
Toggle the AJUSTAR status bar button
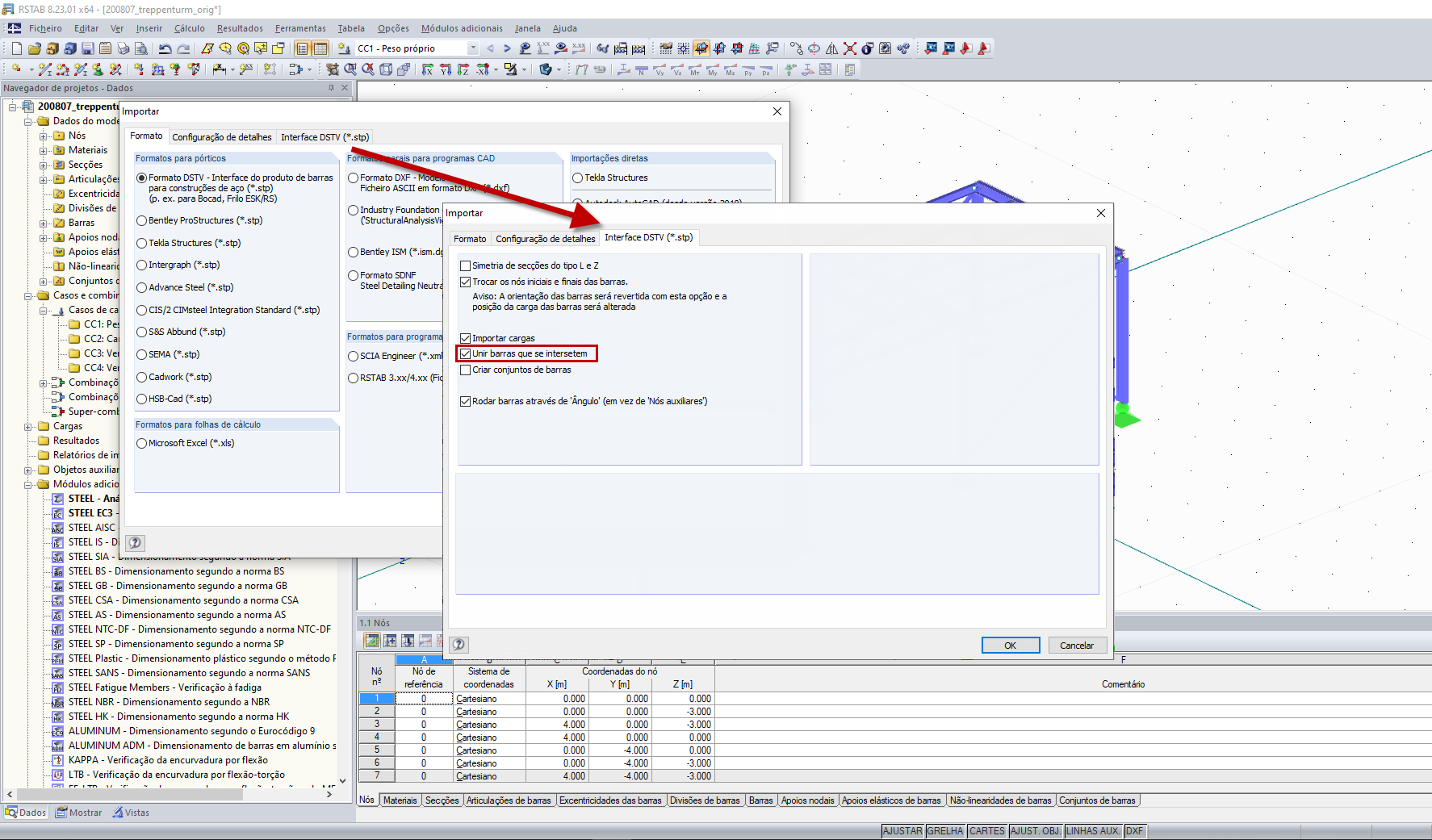pos(902,831)
